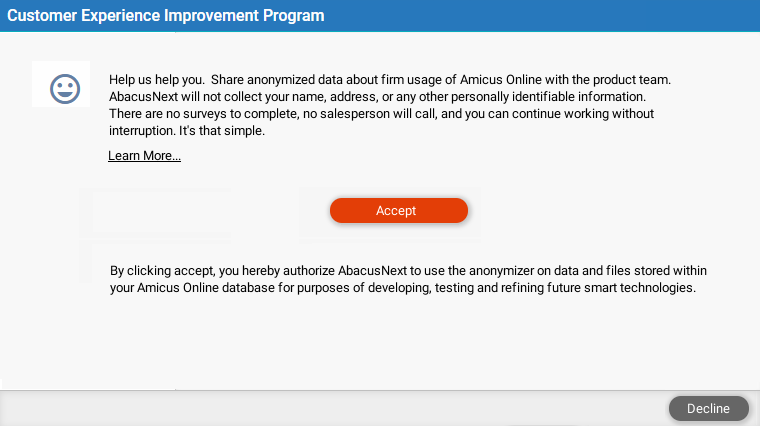760x426 pixels.
Task: Open the Learn More link
Action: pyautogui.click(x=144, y=156)
